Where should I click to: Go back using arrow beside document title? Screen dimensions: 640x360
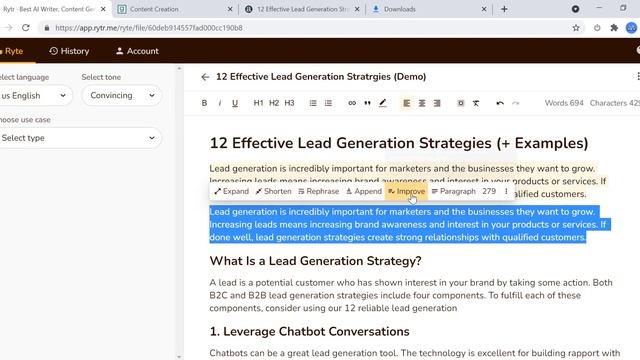click(x=205, y=77)
